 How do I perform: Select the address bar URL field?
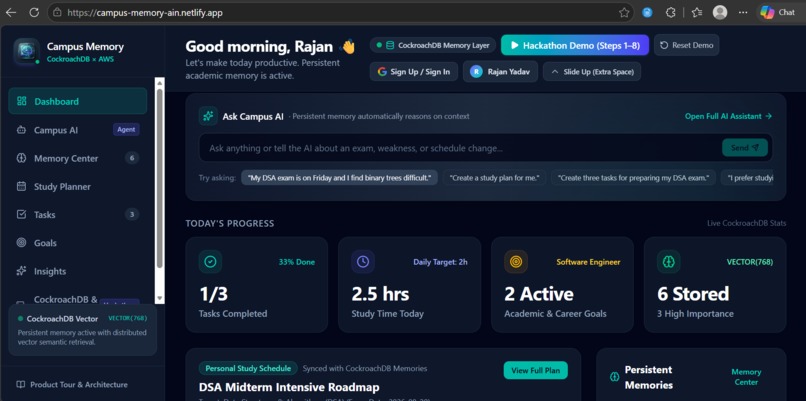(342, 12)
